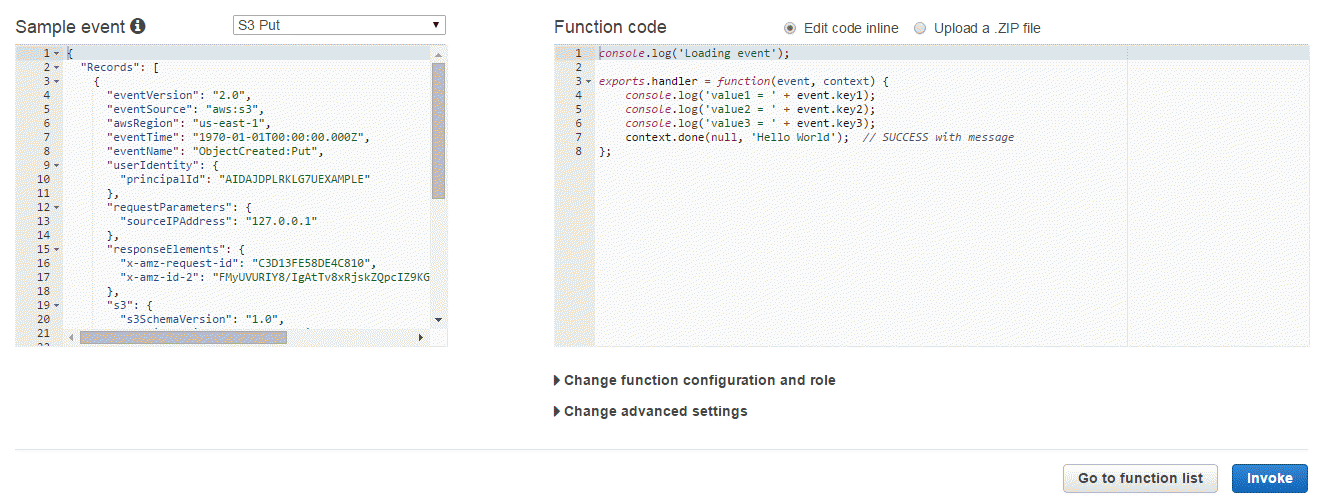
Task: Click the scroll right arrow in sample event
Action: click(420, 338)
